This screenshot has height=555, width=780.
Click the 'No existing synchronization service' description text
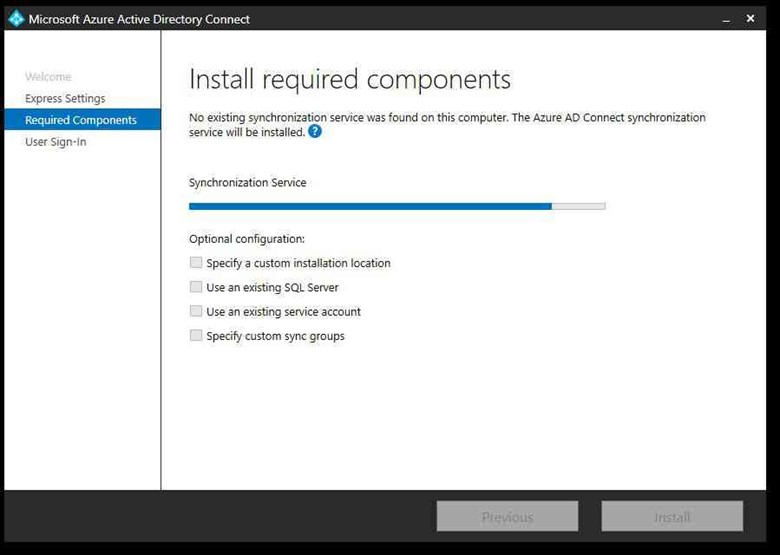(447, 118)
